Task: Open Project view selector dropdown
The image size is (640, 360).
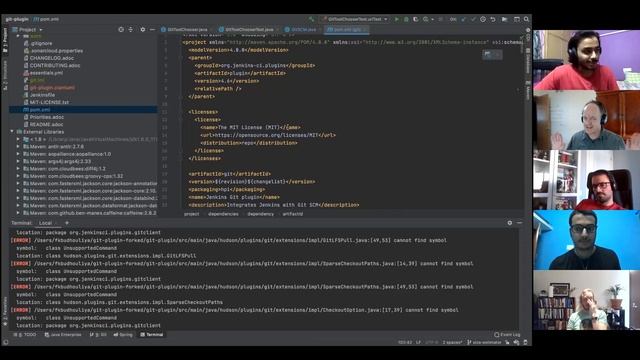Action: pyautogui.click(x=27, y=30)
